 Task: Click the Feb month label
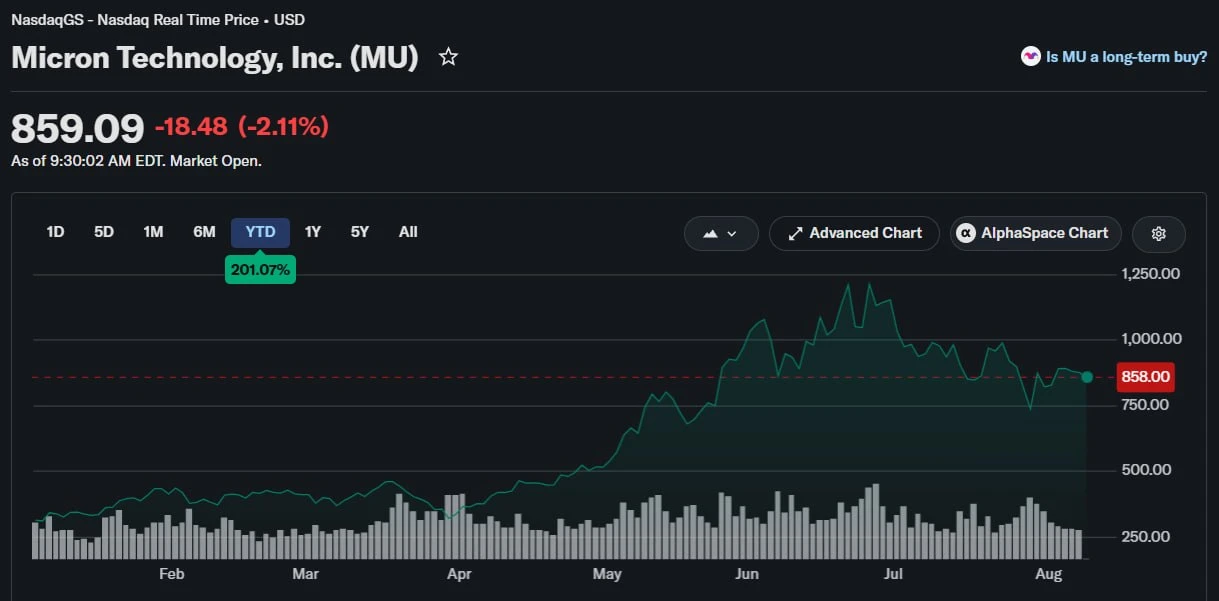click(172, 574)
